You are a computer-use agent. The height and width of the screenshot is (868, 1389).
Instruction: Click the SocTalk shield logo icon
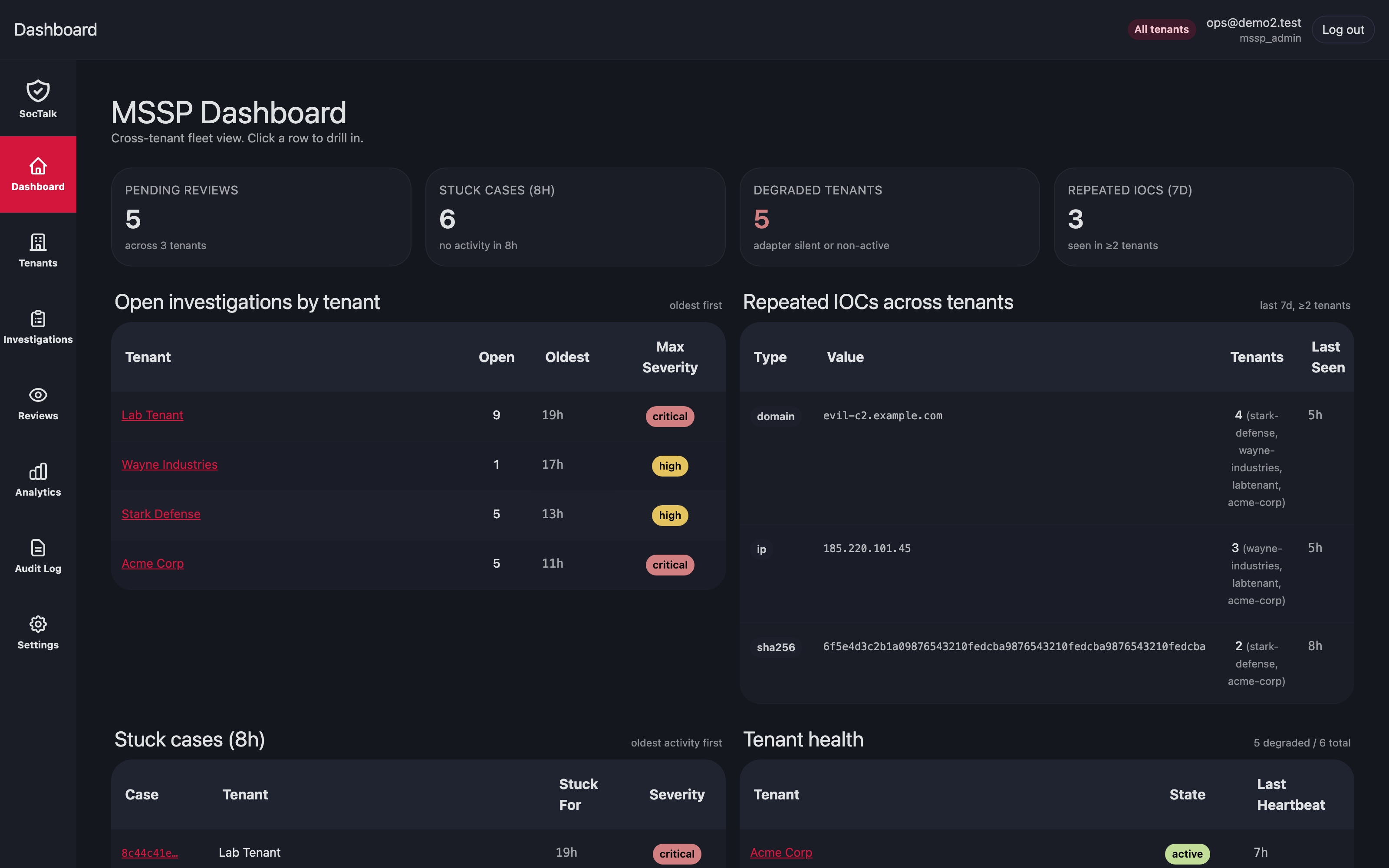tap(38, 91)
